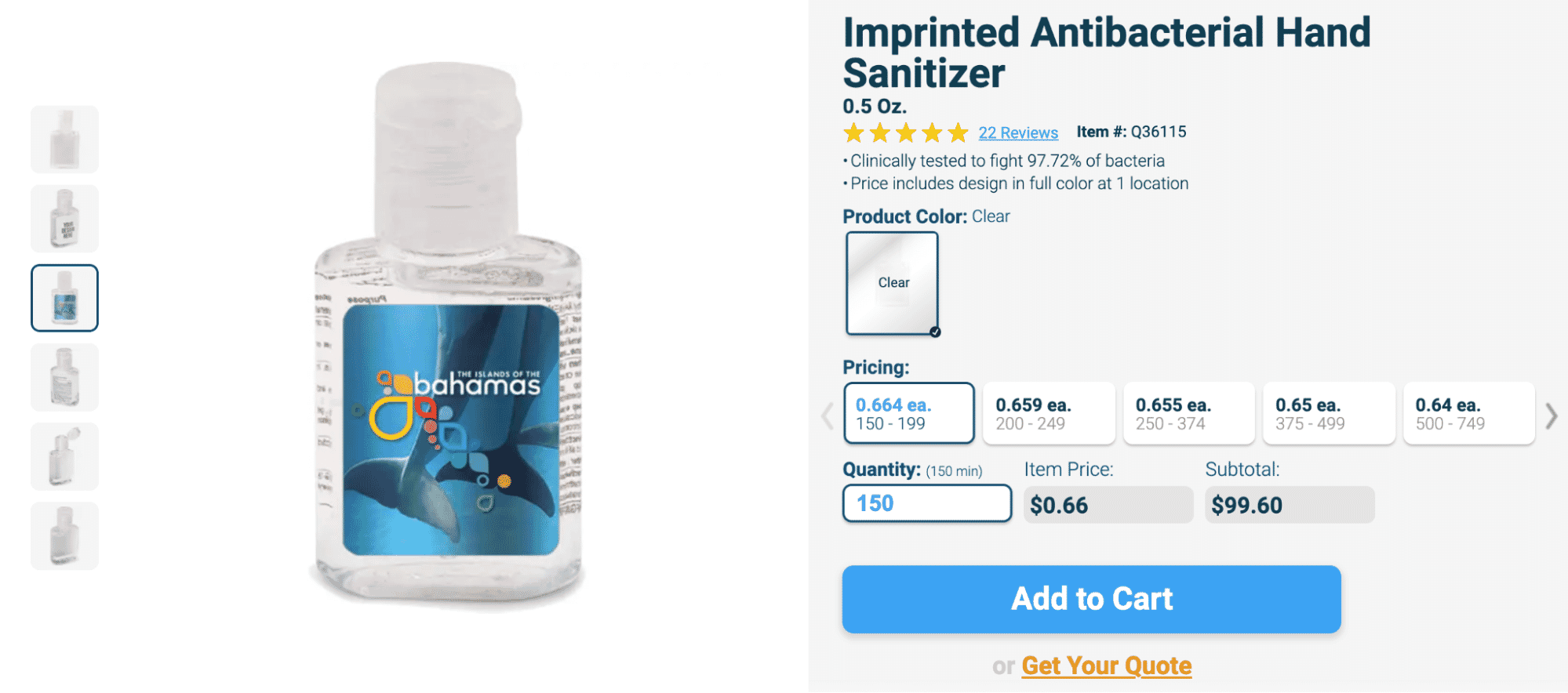
Task: Select the sixth bottle thumbnail
Action: [x=64, y=535]
